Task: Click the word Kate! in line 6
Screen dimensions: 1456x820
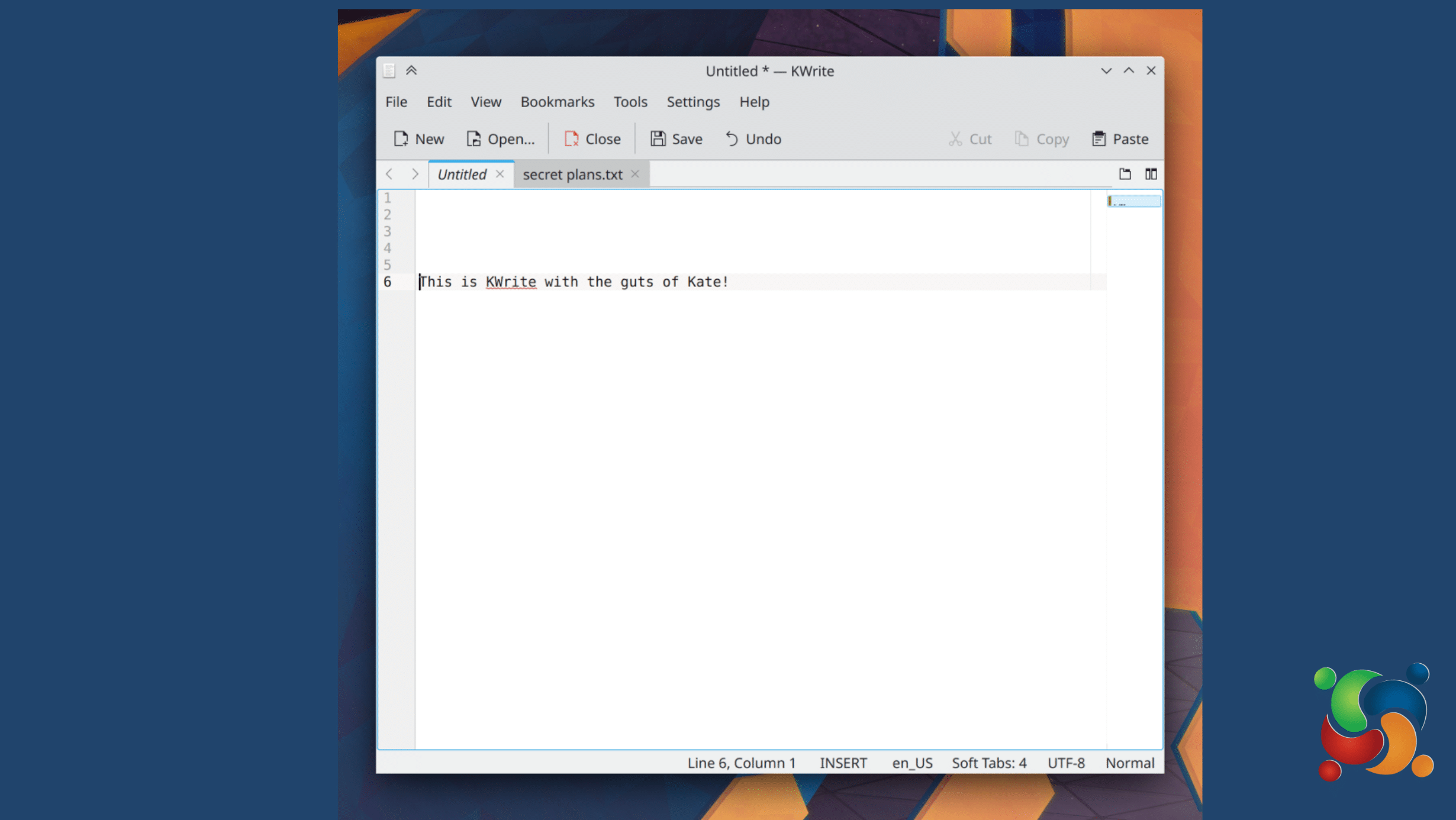Action: [707, 282]
